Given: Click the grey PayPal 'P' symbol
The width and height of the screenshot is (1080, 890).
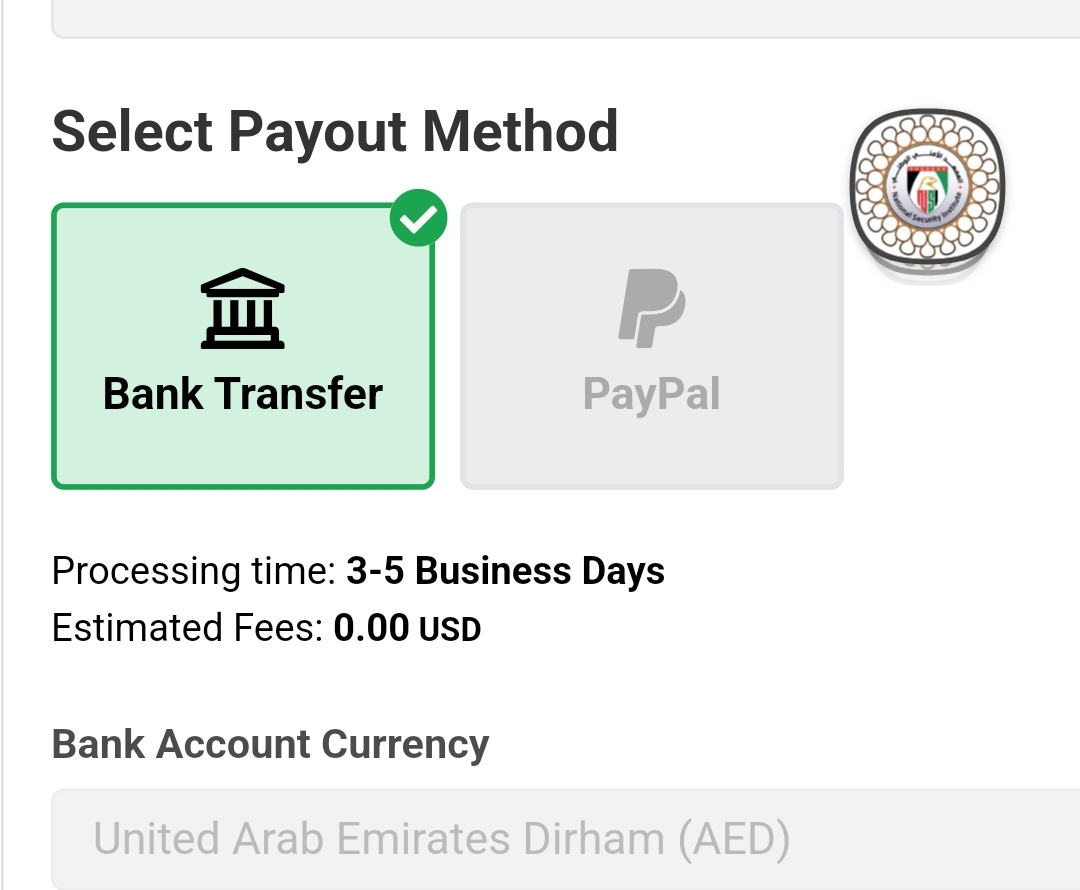Looking at the screenshot, I should (652, 310).
